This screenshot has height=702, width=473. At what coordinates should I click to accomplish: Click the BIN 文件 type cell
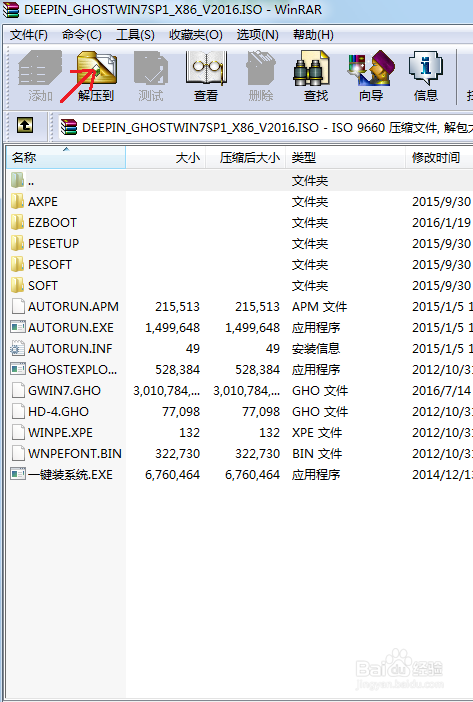pyautogui.click(x=317, y=454)
